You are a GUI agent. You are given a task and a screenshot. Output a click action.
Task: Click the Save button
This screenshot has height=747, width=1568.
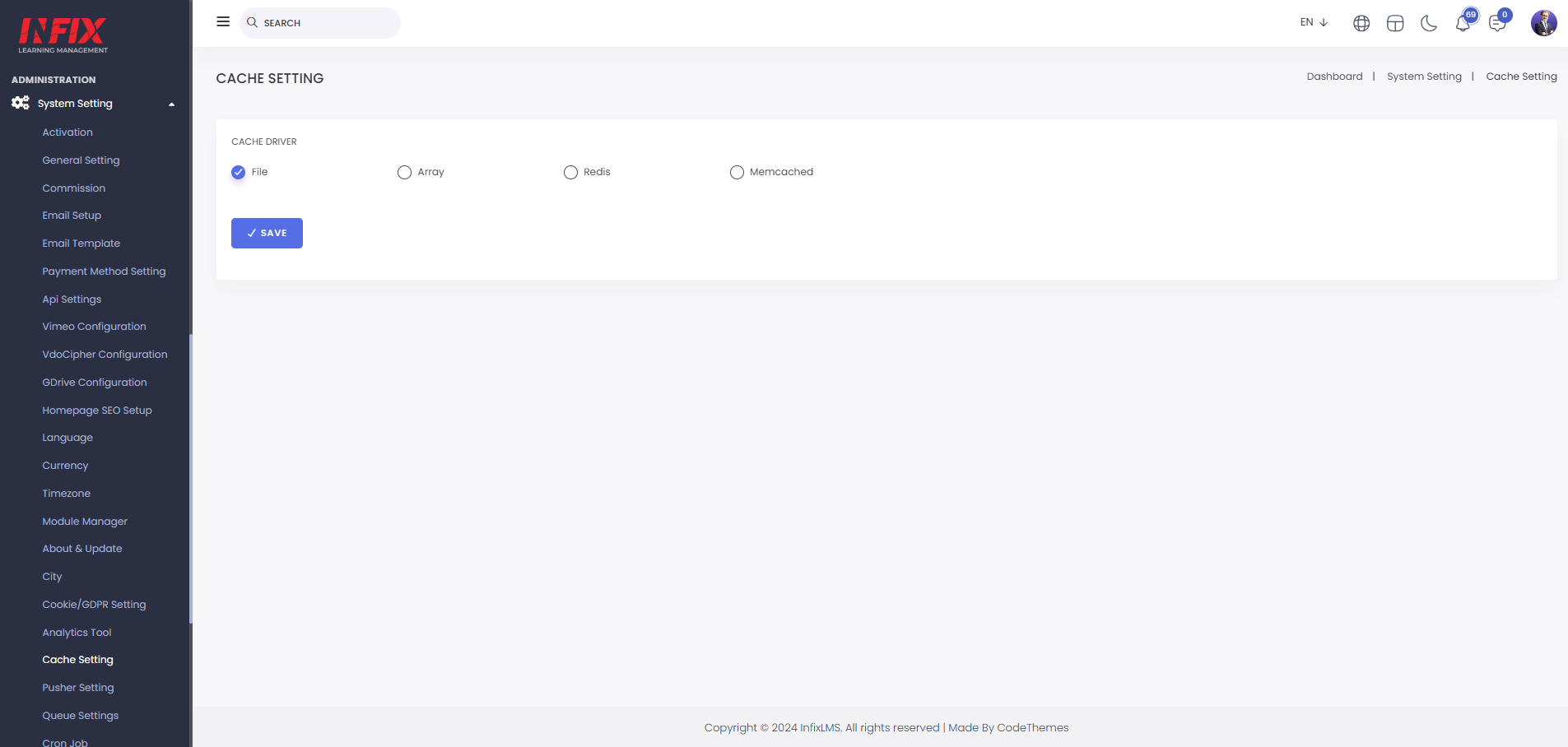(x=267, y=233)
